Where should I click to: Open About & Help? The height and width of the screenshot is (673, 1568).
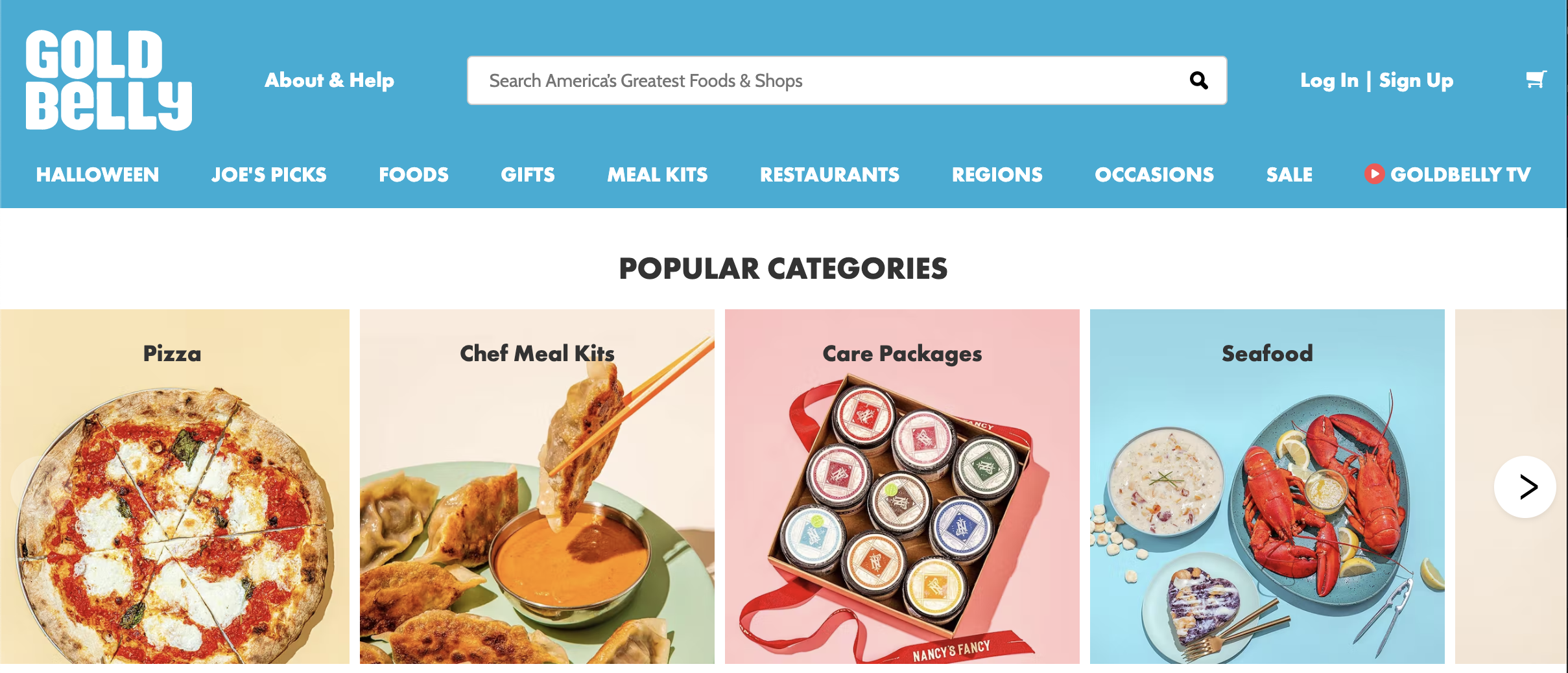pyautogui.click(x=329, y=80)
